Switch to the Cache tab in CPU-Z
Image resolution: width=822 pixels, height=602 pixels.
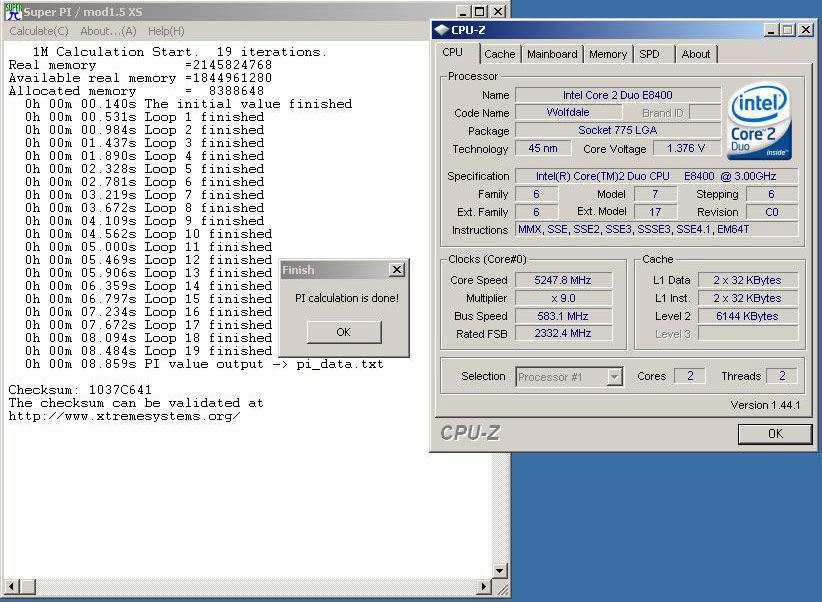[500, 54]
